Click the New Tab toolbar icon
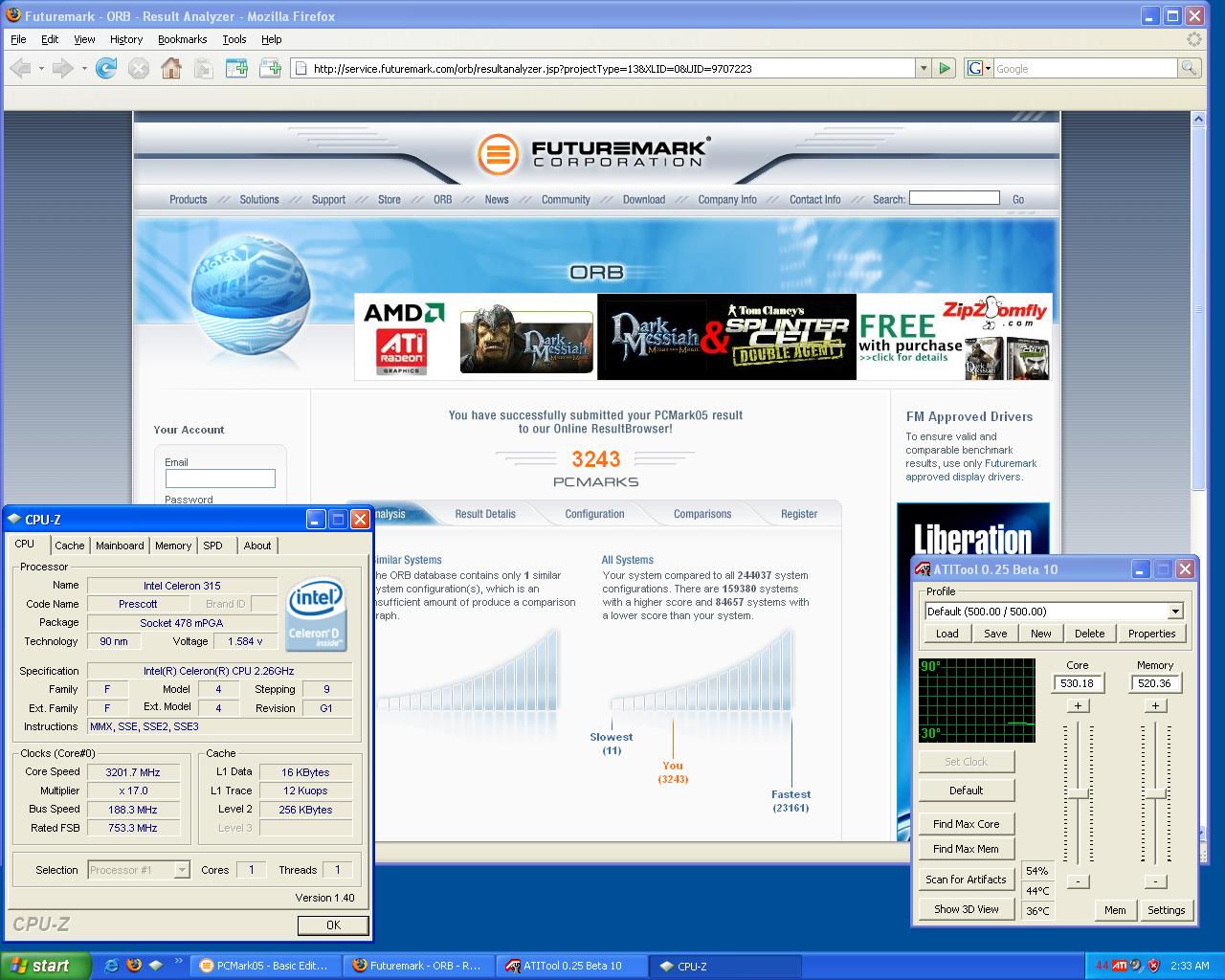The image size is (1225, 980). click(270, 68)
